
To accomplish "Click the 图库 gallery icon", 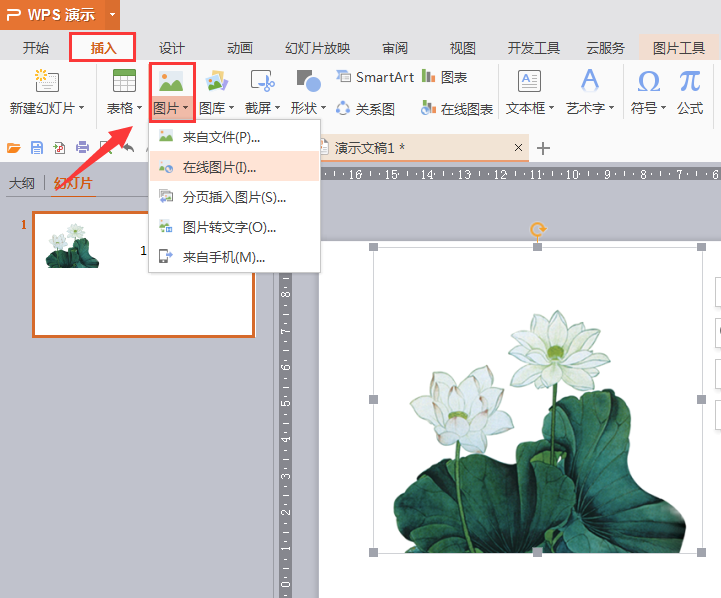I will click(216, 81).
